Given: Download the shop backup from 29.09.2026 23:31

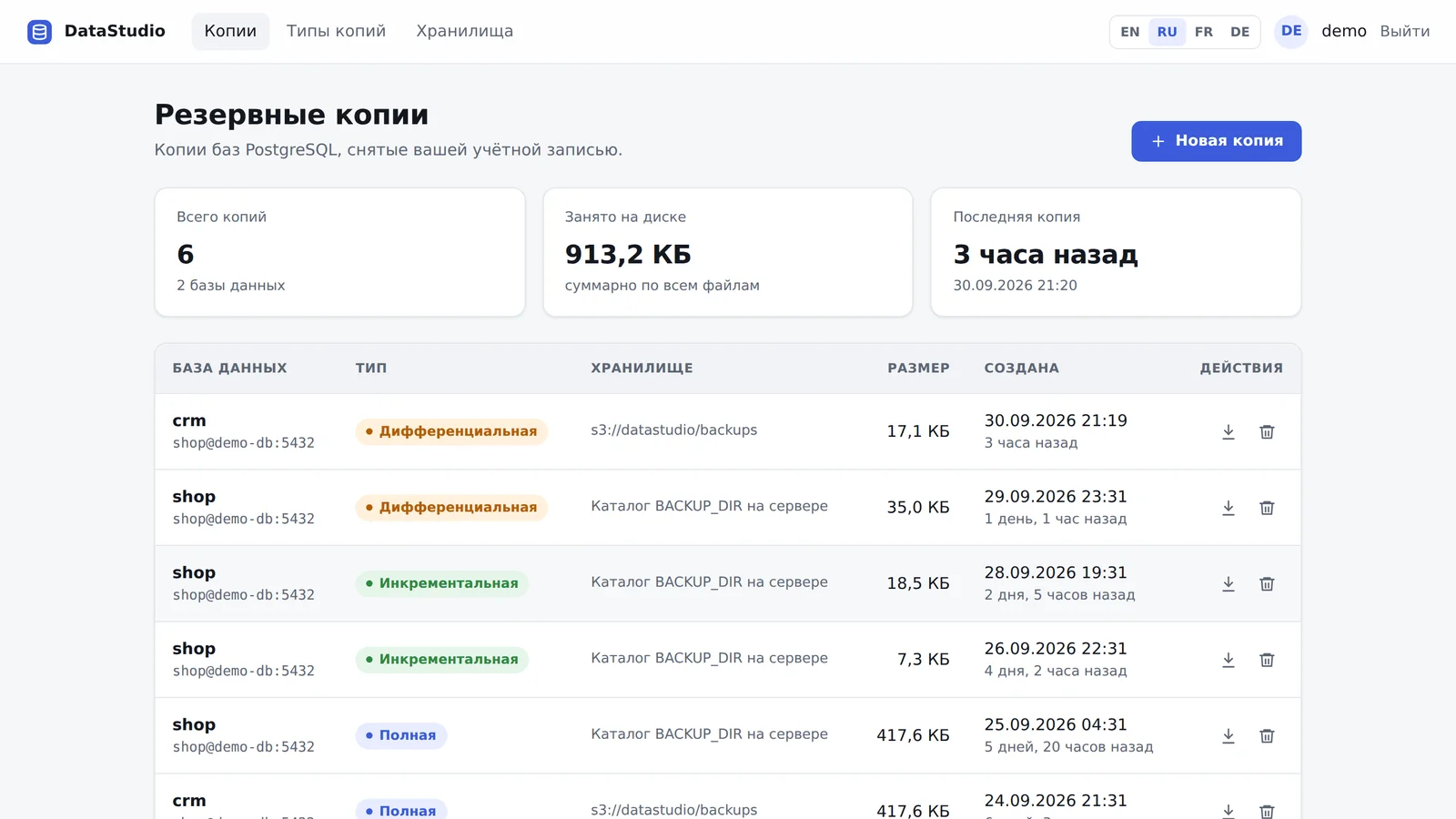Looking at the screenshot, I should click(1228, 508).
